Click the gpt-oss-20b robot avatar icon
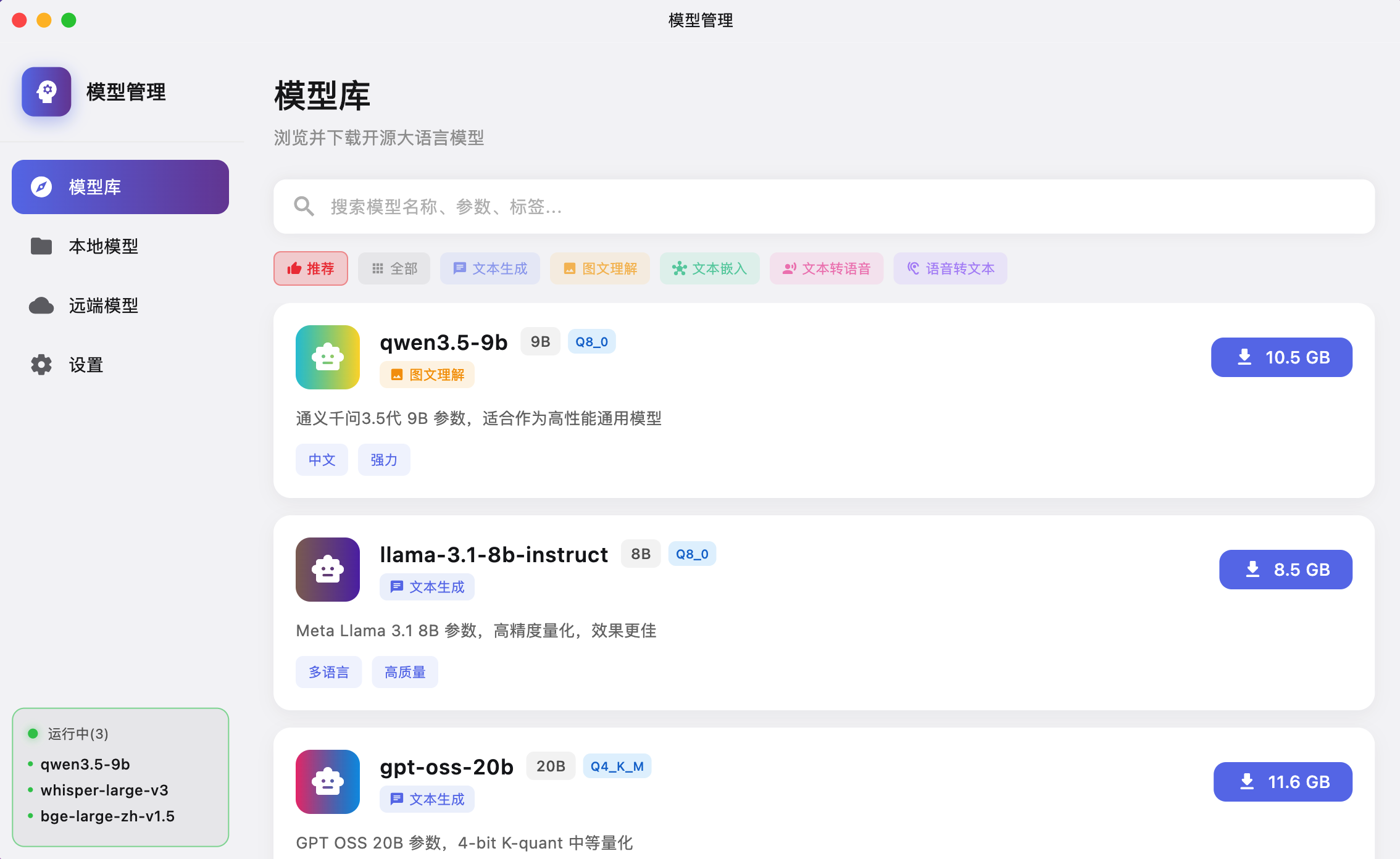 [328, 782]
